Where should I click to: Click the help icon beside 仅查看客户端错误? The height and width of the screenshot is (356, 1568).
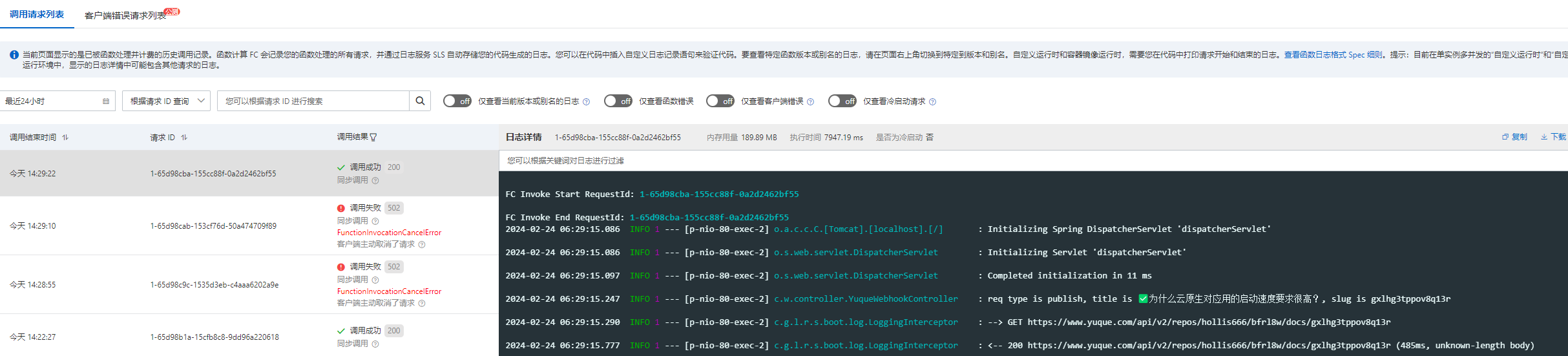pos(810,101)
